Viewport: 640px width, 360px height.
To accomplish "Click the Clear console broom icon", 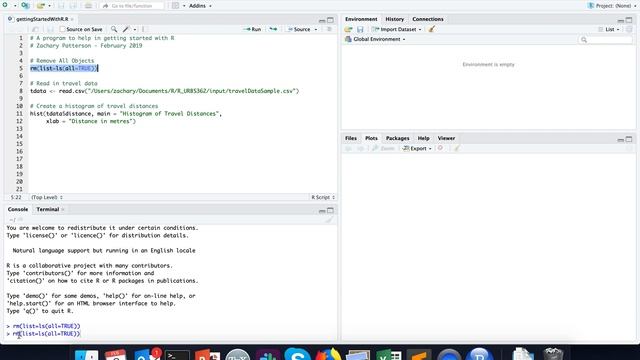I will click(329, 220).
